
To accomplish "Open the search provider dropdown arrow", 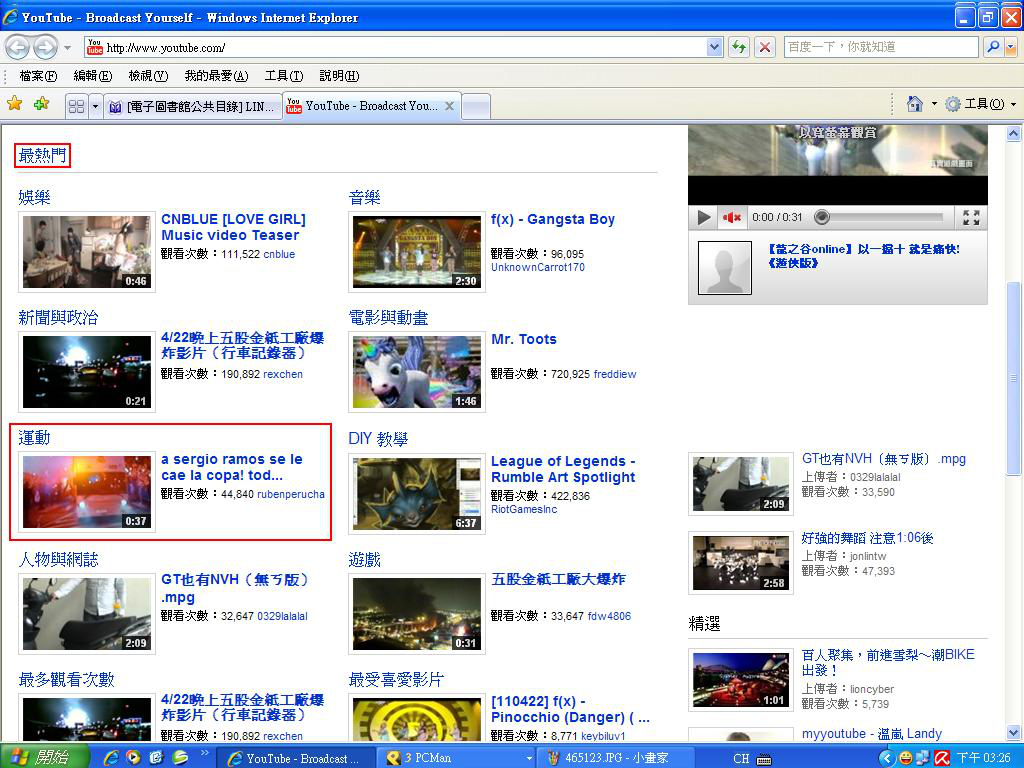I will pyautogui.click(x=1011, y=47).
